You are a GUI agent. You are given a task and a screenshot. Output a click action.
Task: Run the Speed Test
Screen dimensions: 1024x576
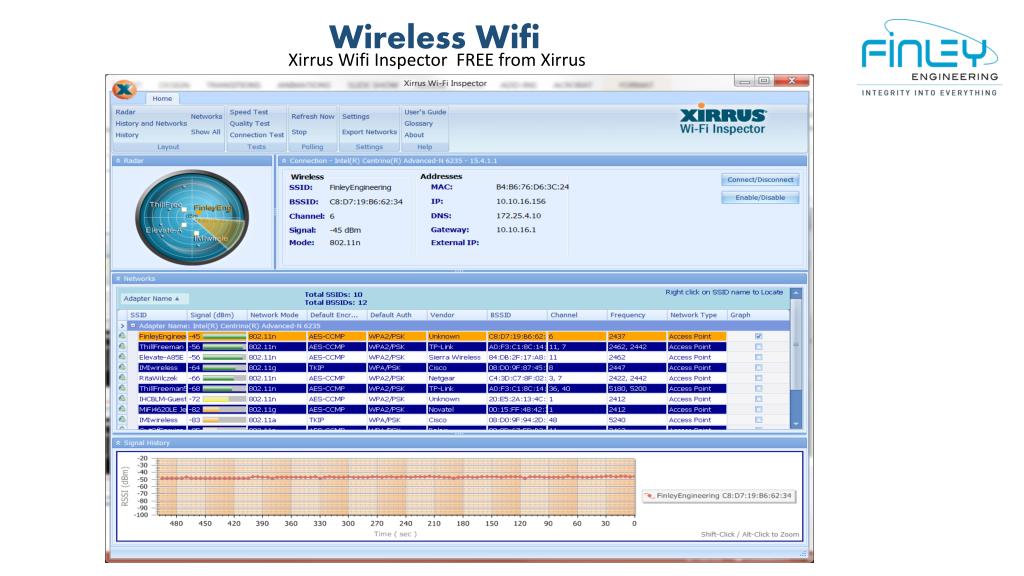pyautogui.click(x=249, y=112)
